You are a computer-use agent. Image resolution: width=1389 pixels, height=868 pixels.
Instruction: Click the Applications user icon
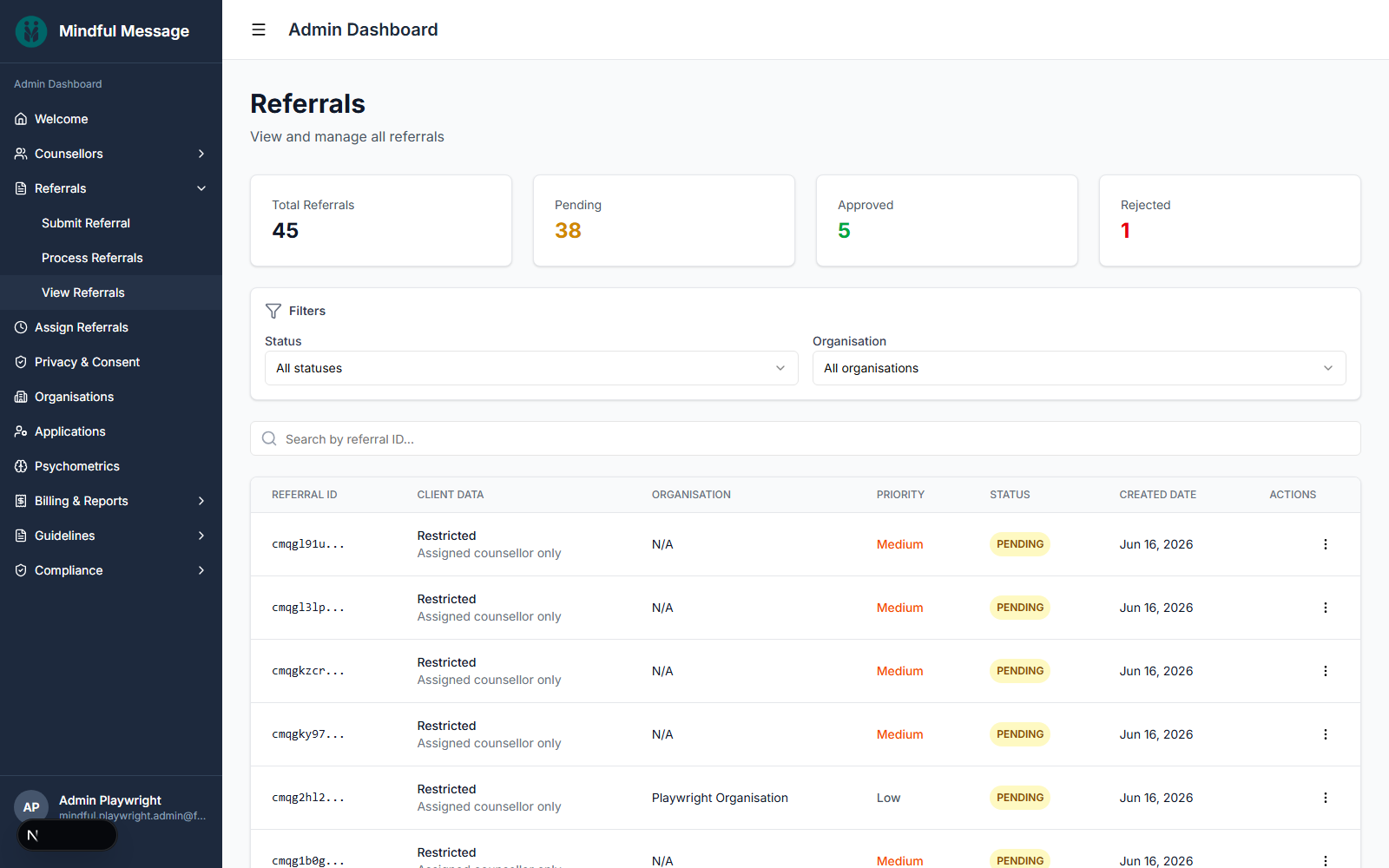[21, 431]
